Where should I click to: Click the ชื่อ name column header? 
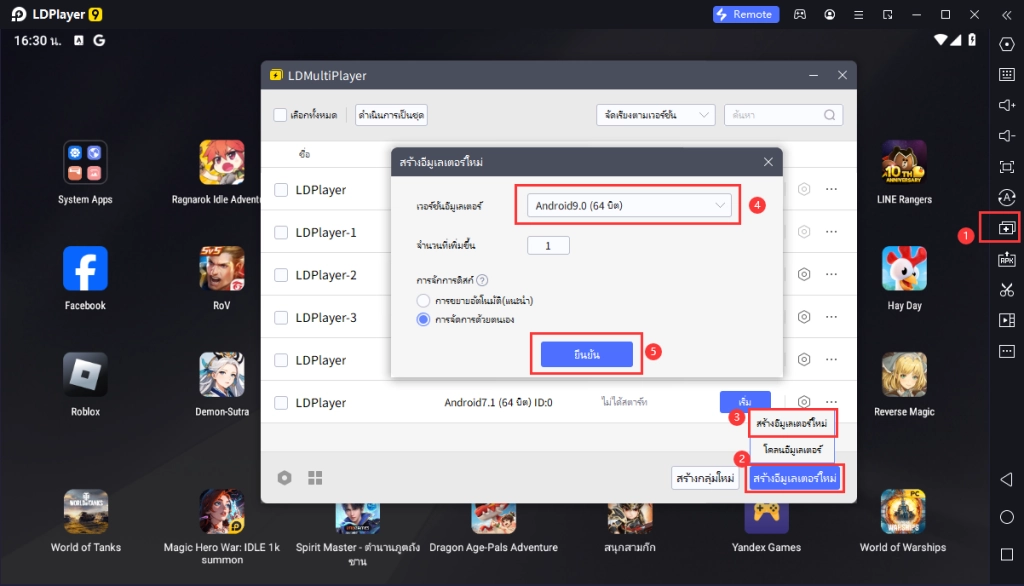pos(304,154)
